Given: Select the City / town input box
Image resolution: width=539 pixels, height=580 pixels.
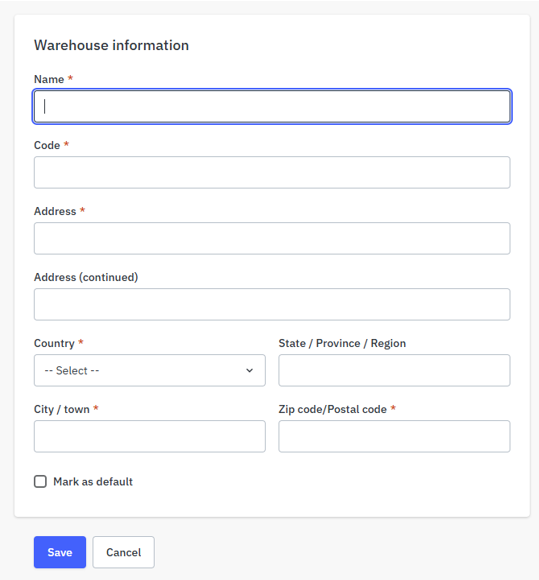Looking at the screenshot, I should coord(149,436).
